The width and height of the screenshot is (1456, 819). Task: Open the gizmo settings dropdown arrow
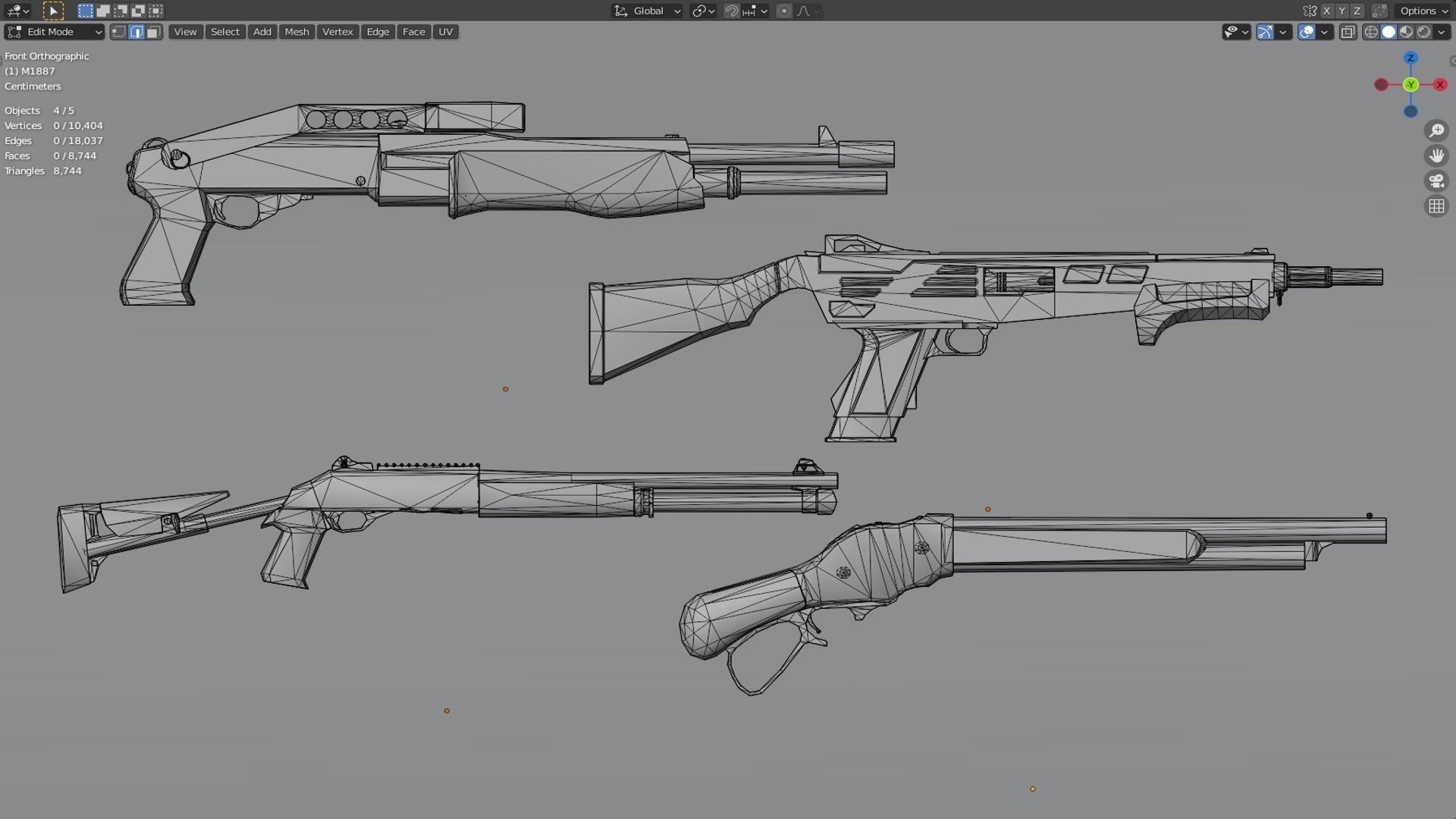[1282, 32]
